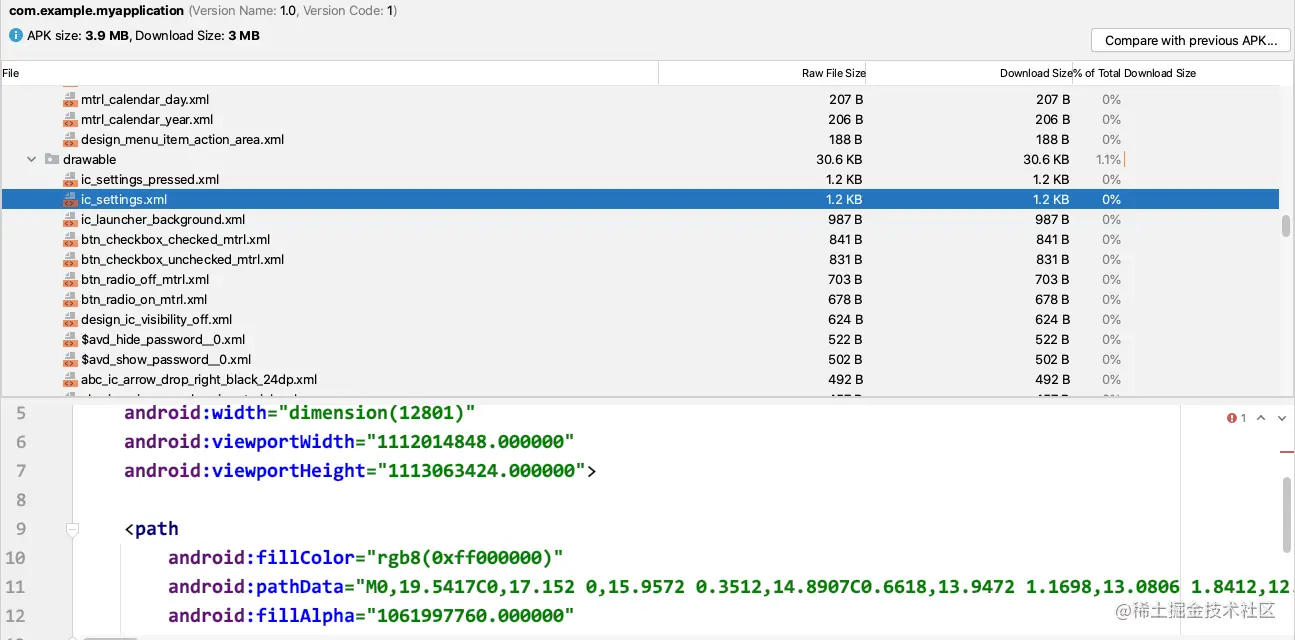Go to previous highlighted error arrow

[1261, 418]
